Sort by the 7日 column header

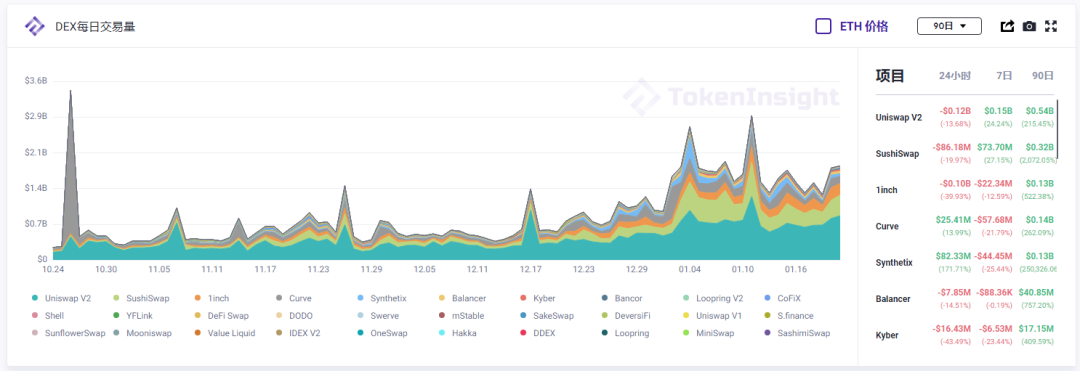[1004, 76]
